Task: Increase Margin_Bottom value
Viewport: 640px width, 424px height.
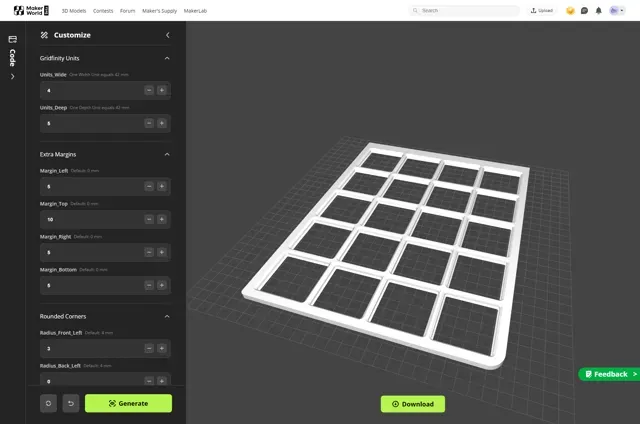Action: tap(162, 285)
